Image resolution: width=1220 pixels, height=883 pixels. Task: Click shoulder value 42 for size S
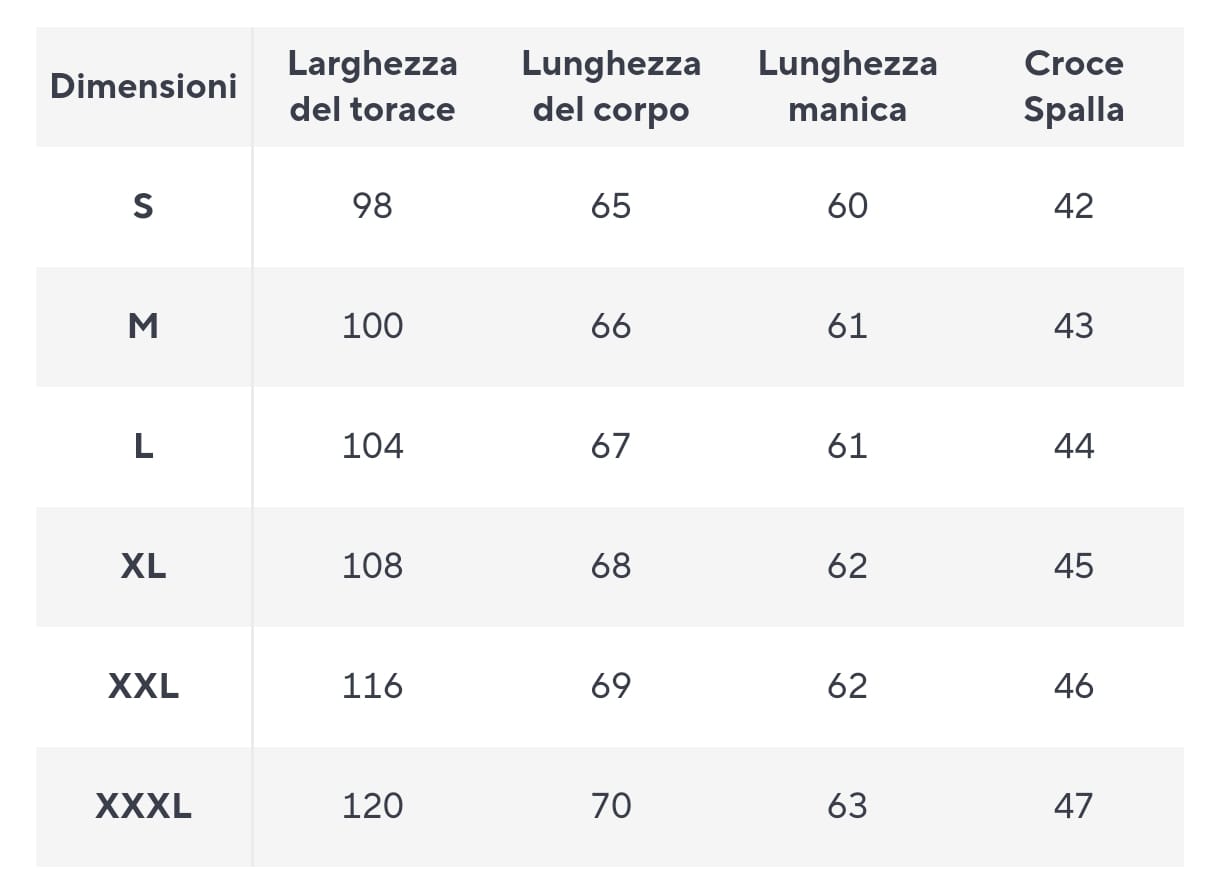tap(1073, 206)
